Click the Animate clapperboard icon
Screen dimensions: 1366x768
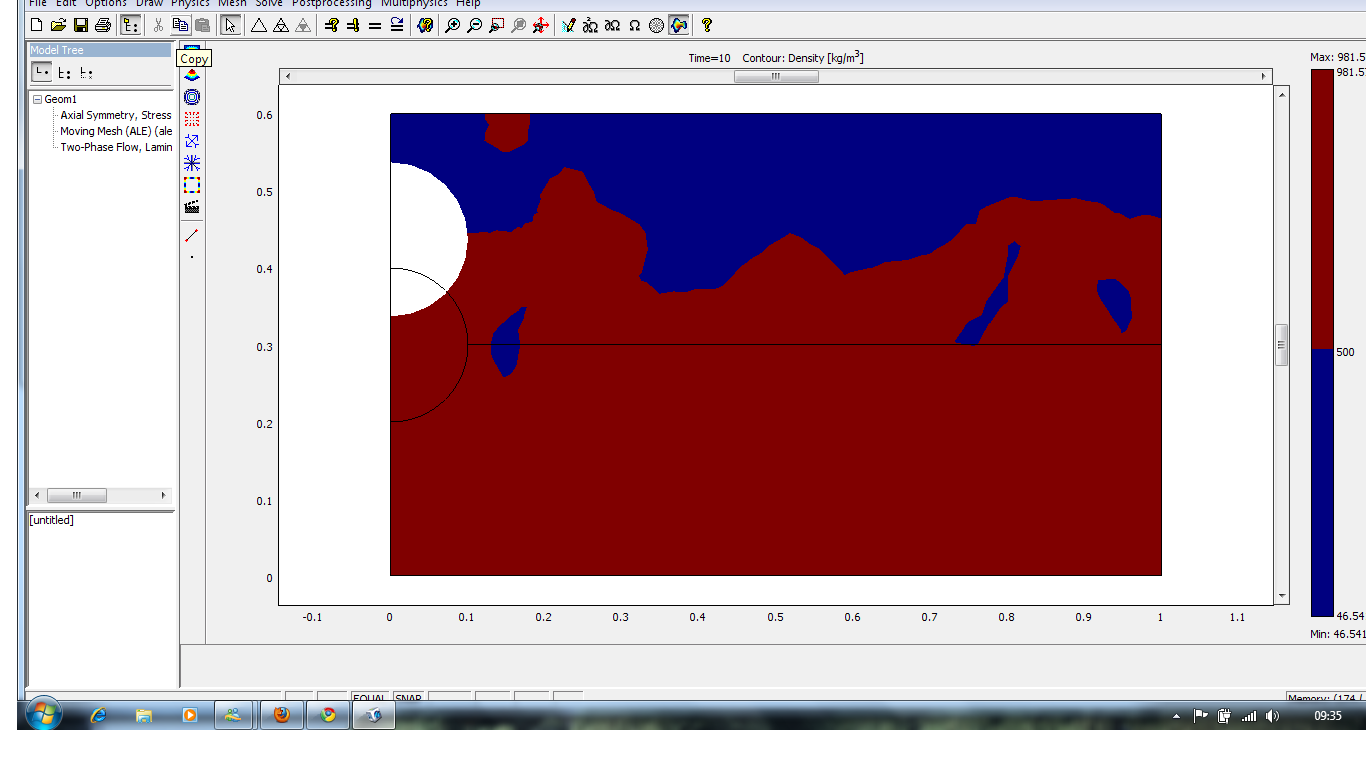(192, 207)
